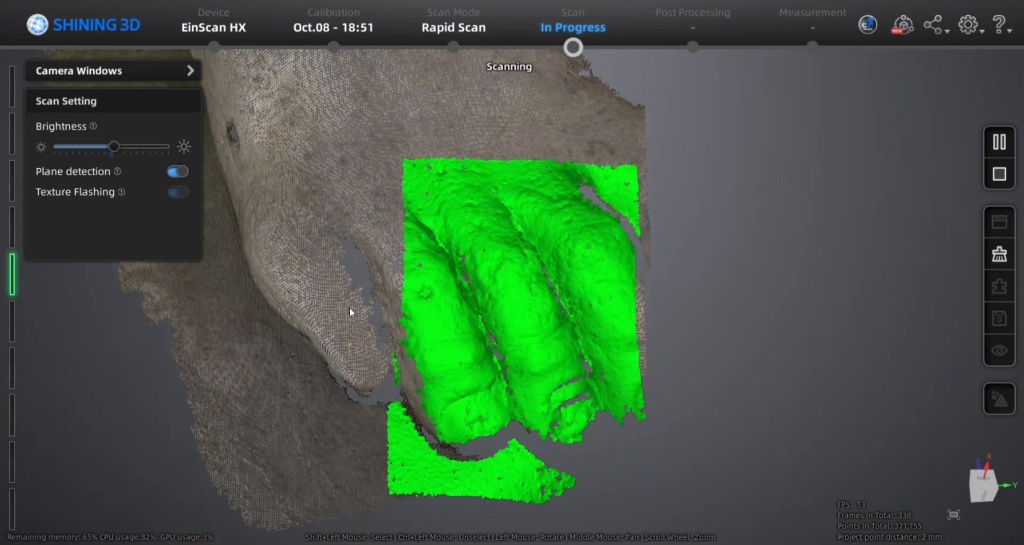This screenshot has width=1024, height=545.
Task: Click the SHINING 3D logo
Action: (x=84, y=25)
